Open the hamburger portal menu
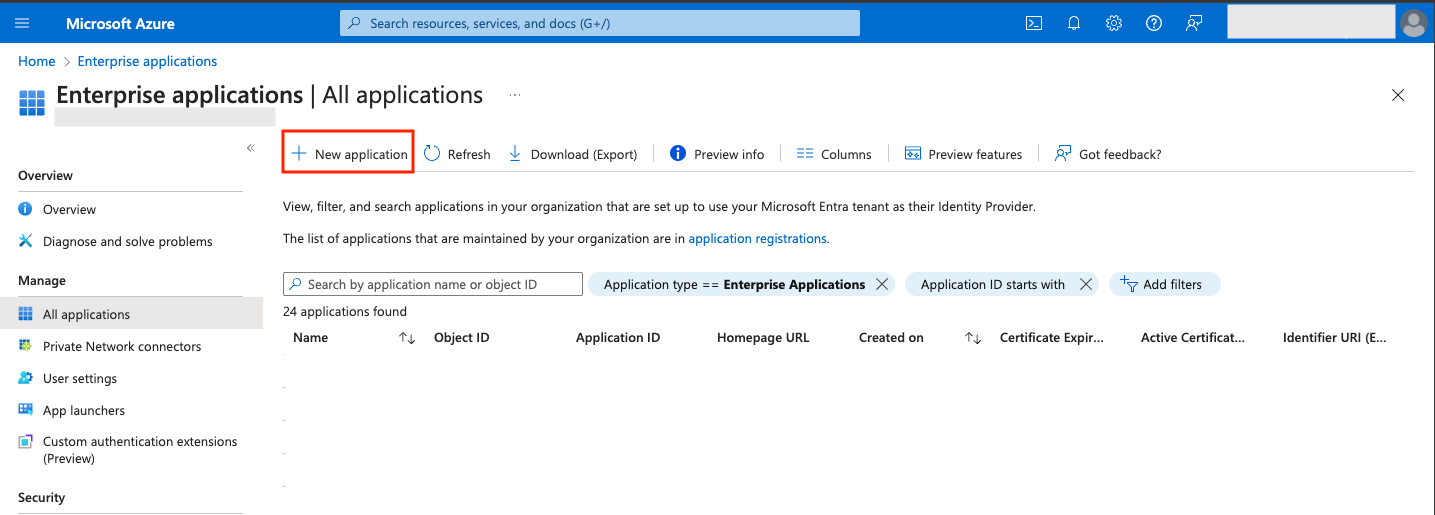 [x=23, y=23]
